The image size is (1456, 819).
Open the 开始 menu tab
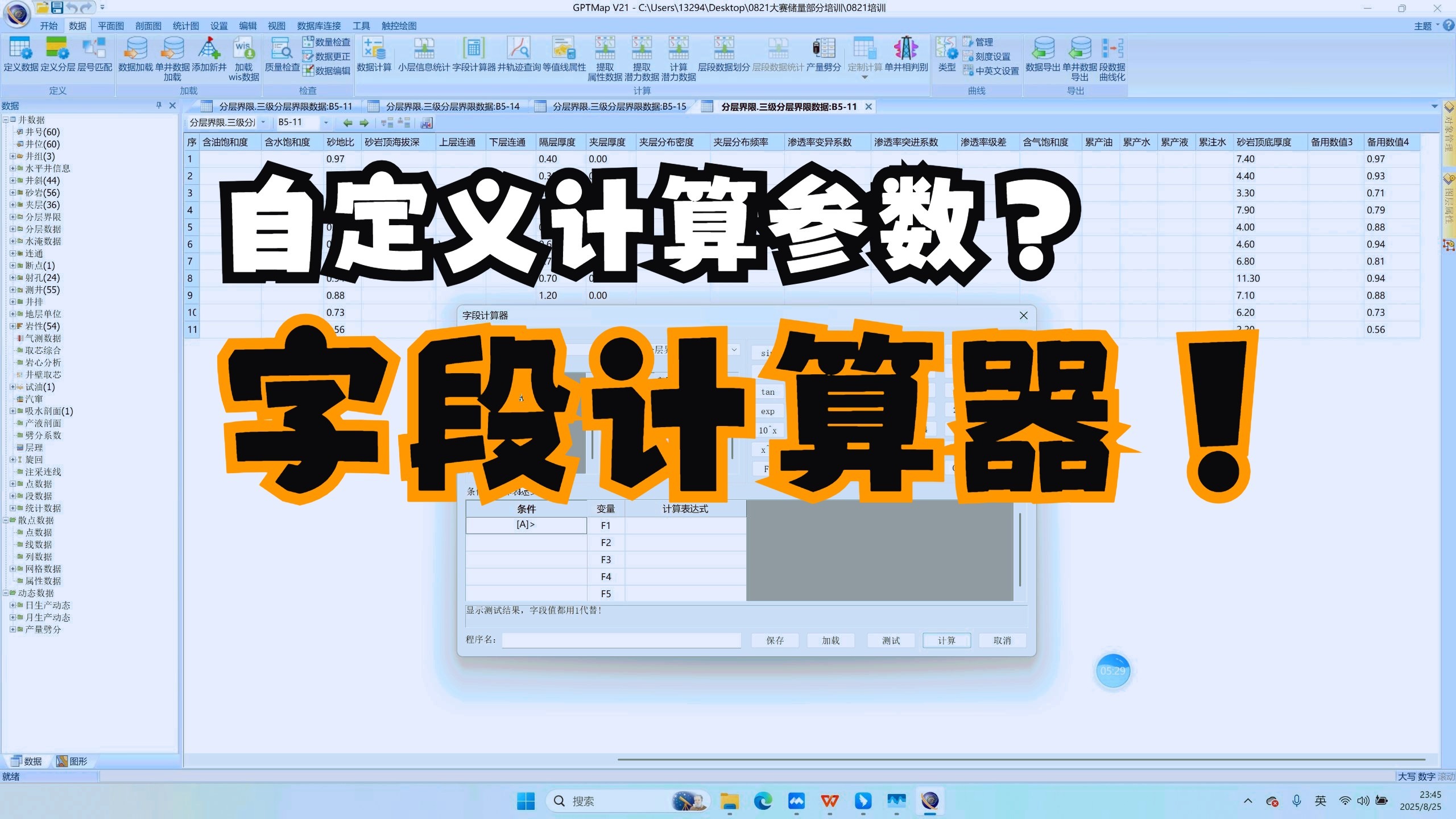pyautogui.click(x=48, y=26)
